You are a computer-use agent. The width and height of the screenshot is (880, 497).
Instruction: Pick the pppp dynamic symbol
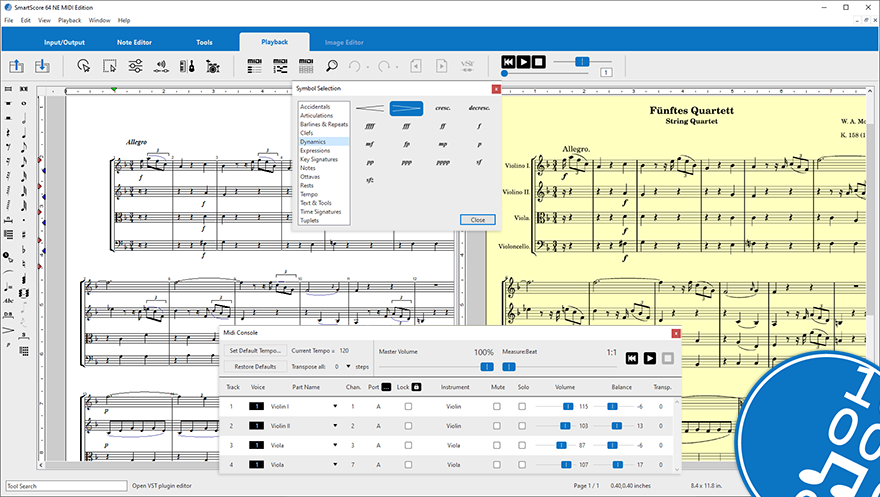point(443,163)
